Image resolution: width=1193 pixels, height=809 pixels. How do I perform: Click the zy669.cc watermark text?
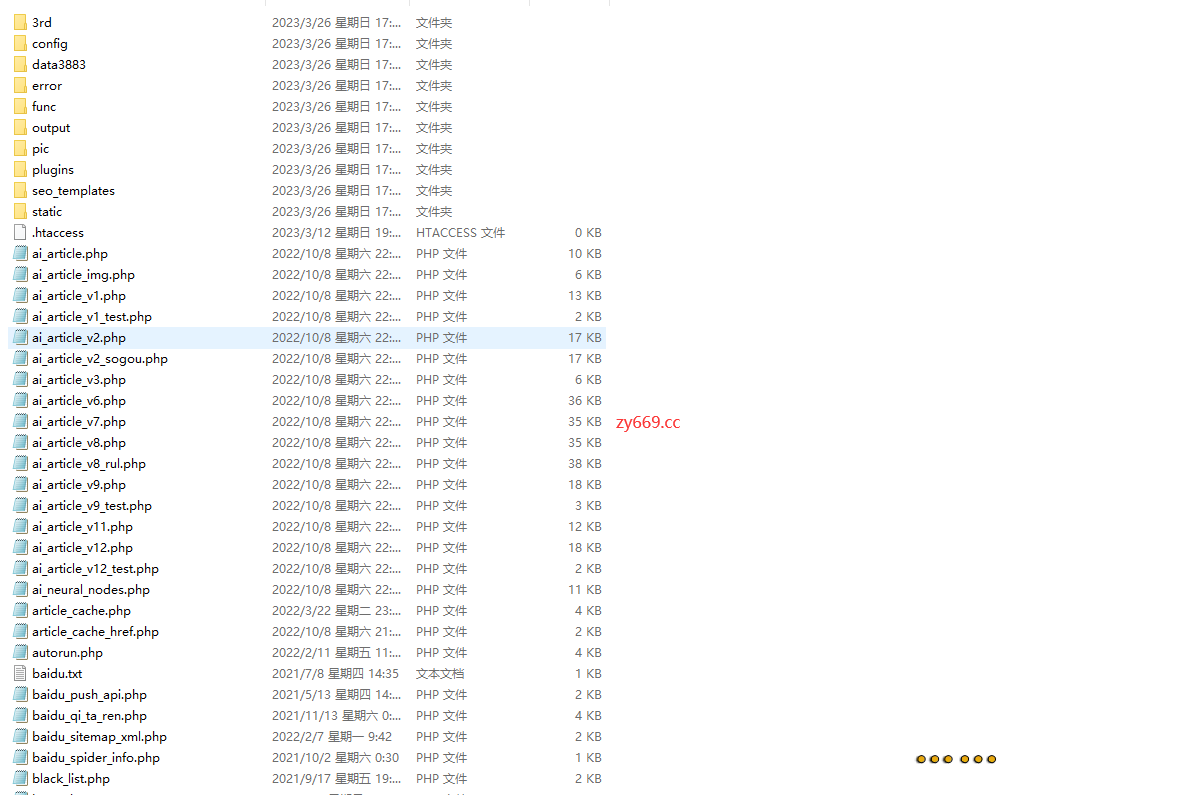click(648, 422)
